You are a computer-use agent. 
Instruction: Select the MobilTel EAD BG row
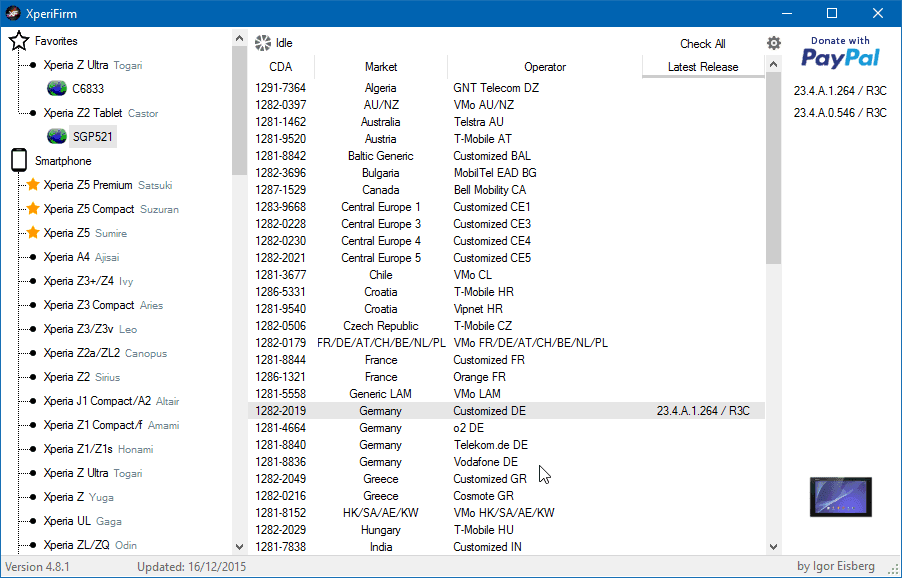pos(506,173)
